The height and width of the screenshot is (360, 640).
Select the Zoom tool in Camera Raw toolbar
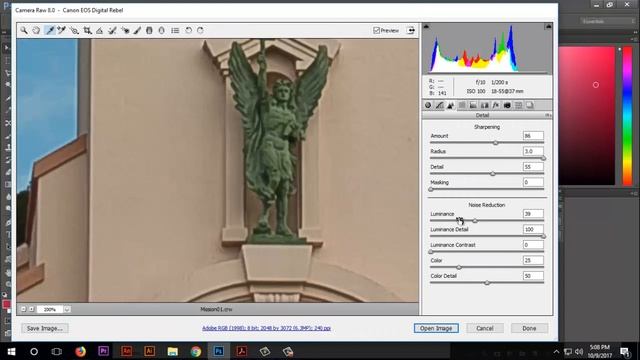click(24, 30)
